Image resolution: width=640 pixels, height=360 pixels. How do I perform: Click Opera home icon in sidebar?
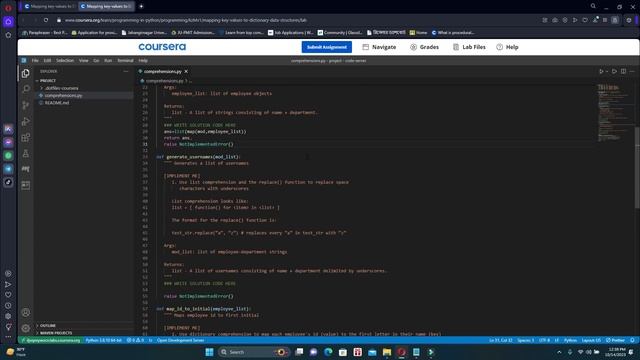(x=8, y=22)
